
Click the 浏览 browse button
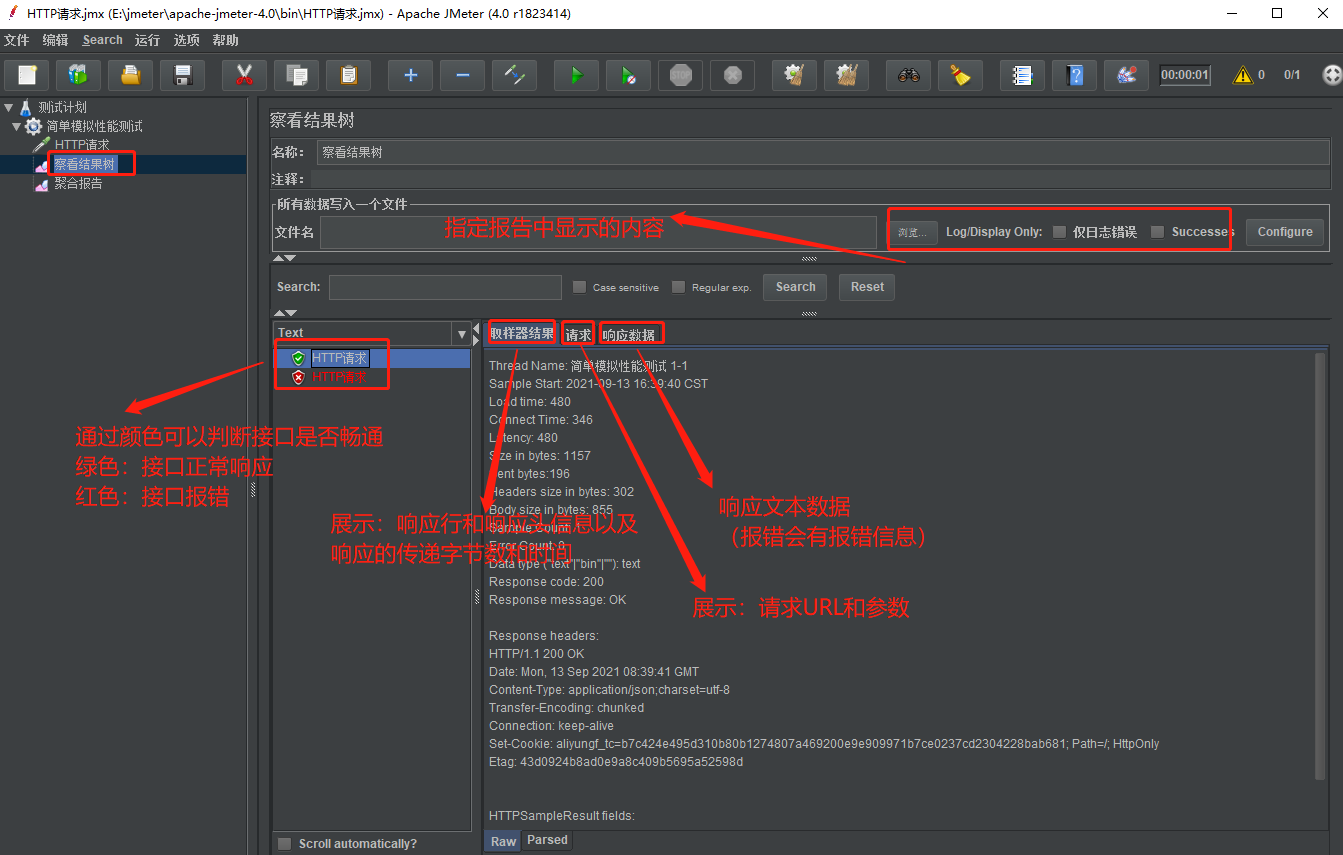[x=912, y=232]
